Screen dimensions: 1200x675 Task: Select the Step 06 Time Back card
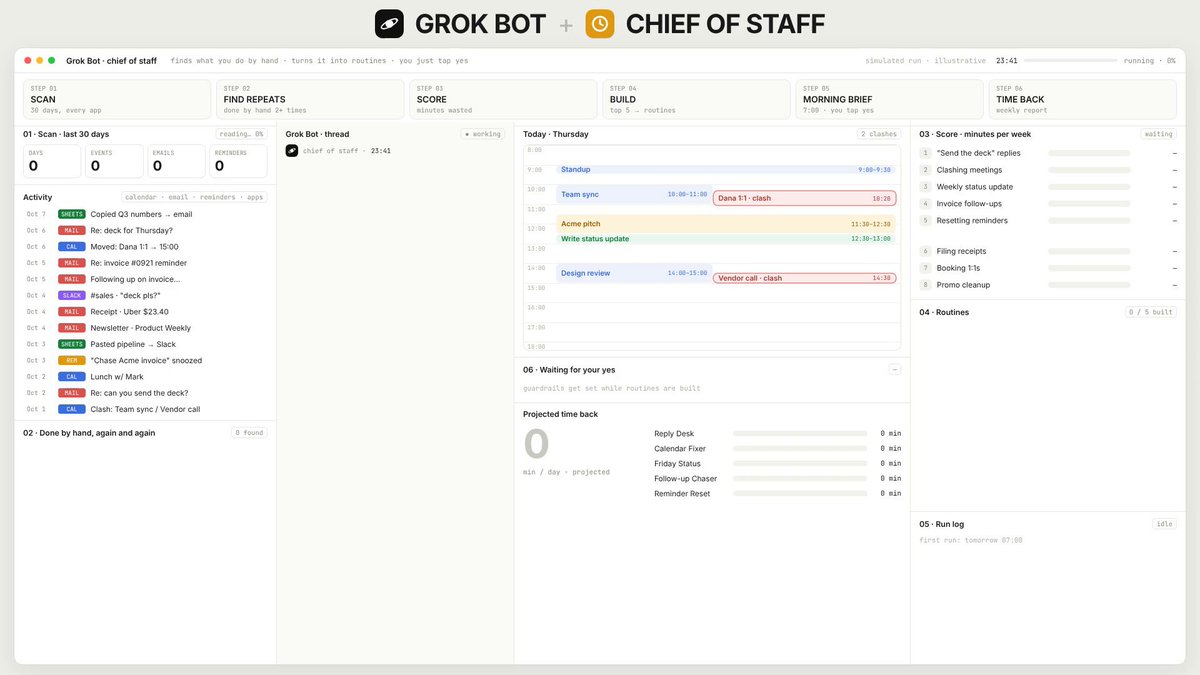pyautogui.click(x=1083, y=100)
